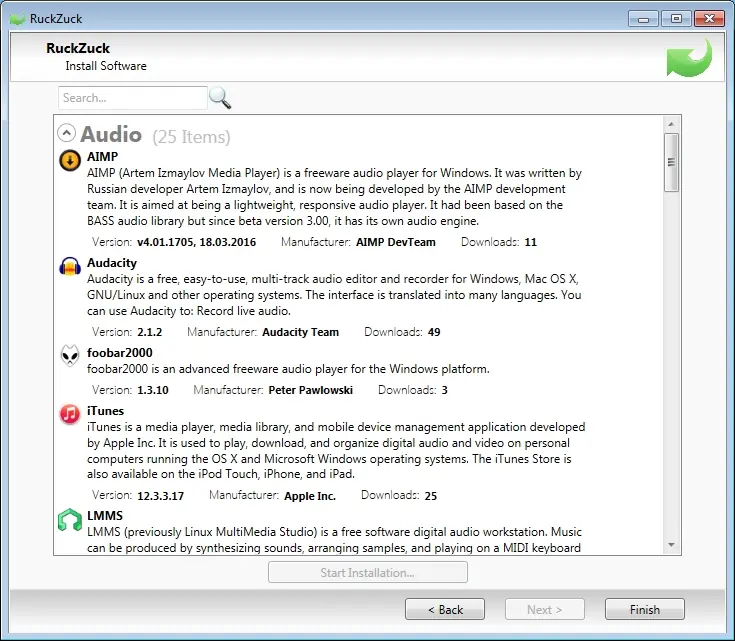Click the foobar2000 description line

pos(288,369)
